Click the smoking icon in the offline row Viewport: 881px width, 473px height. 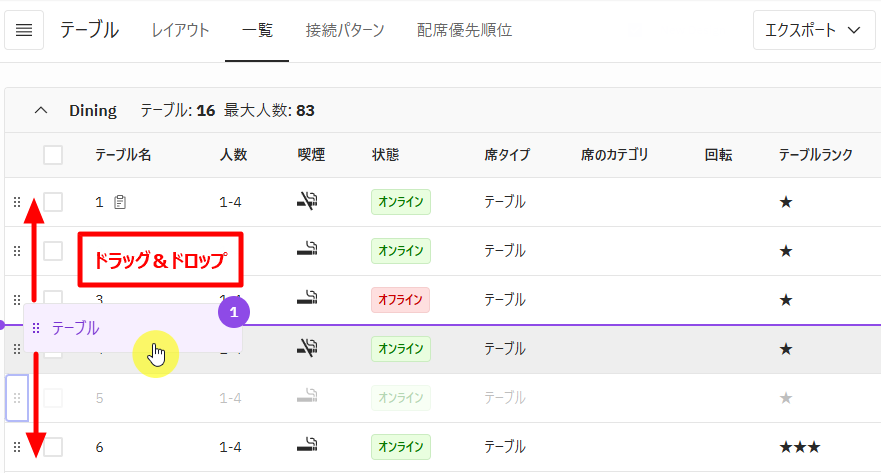[308, 299]
